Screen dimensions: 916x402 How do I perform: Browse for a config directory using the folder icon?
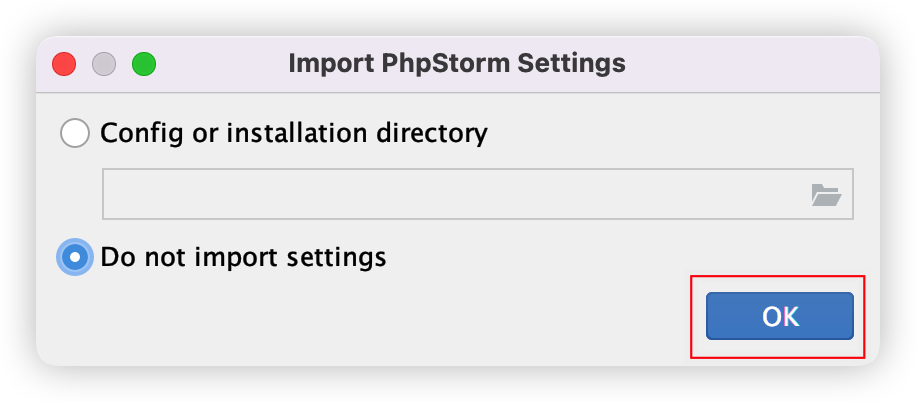826,195
